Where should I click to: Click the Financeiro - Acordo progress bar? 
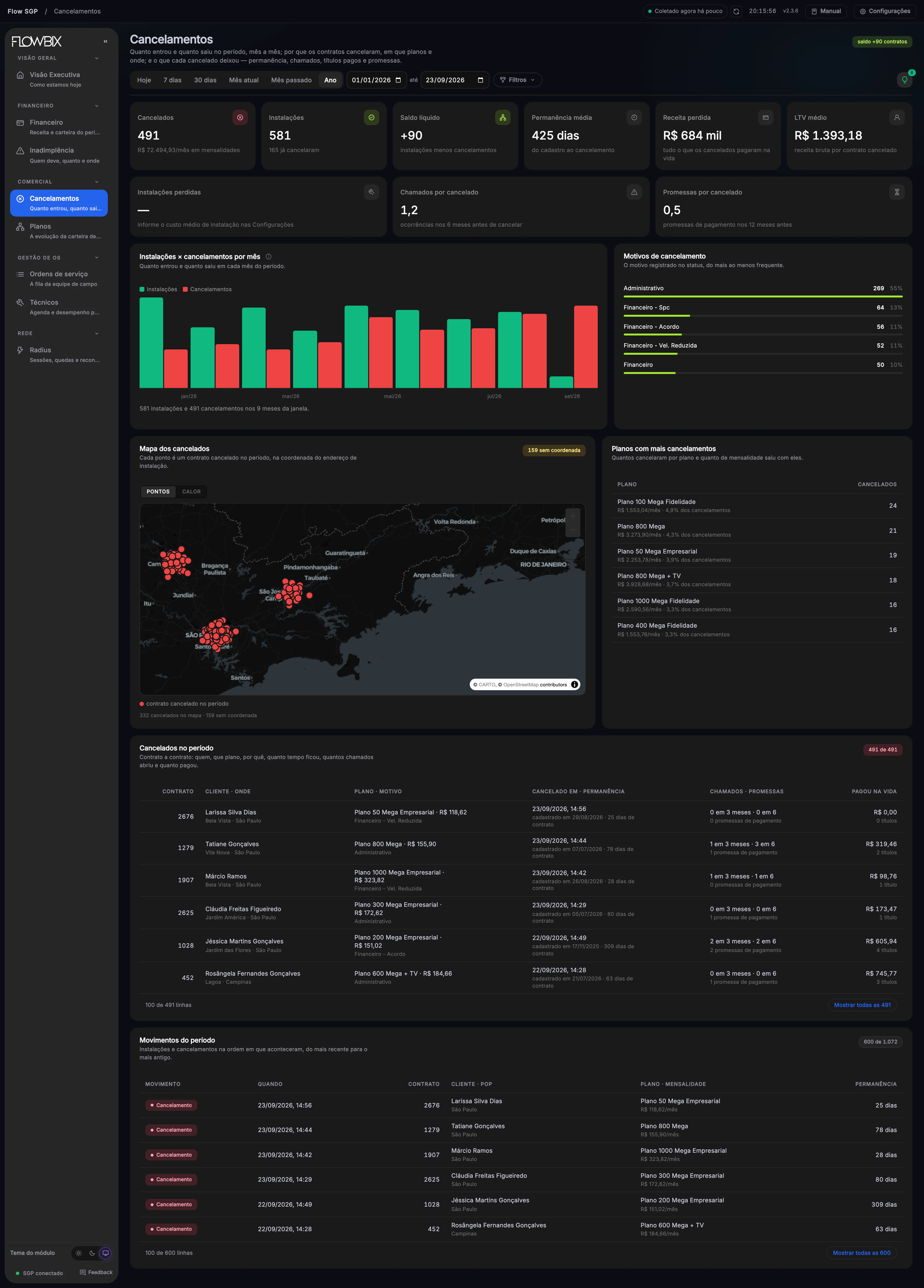763,335
